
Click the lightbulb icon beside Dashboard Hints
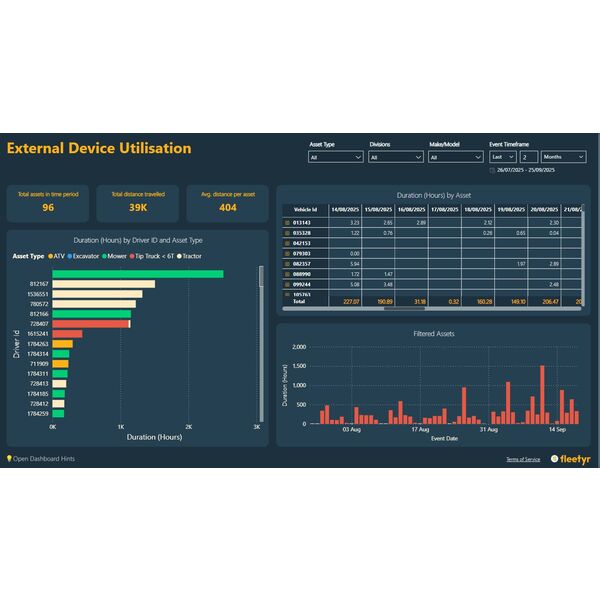(x=9, y=459)
